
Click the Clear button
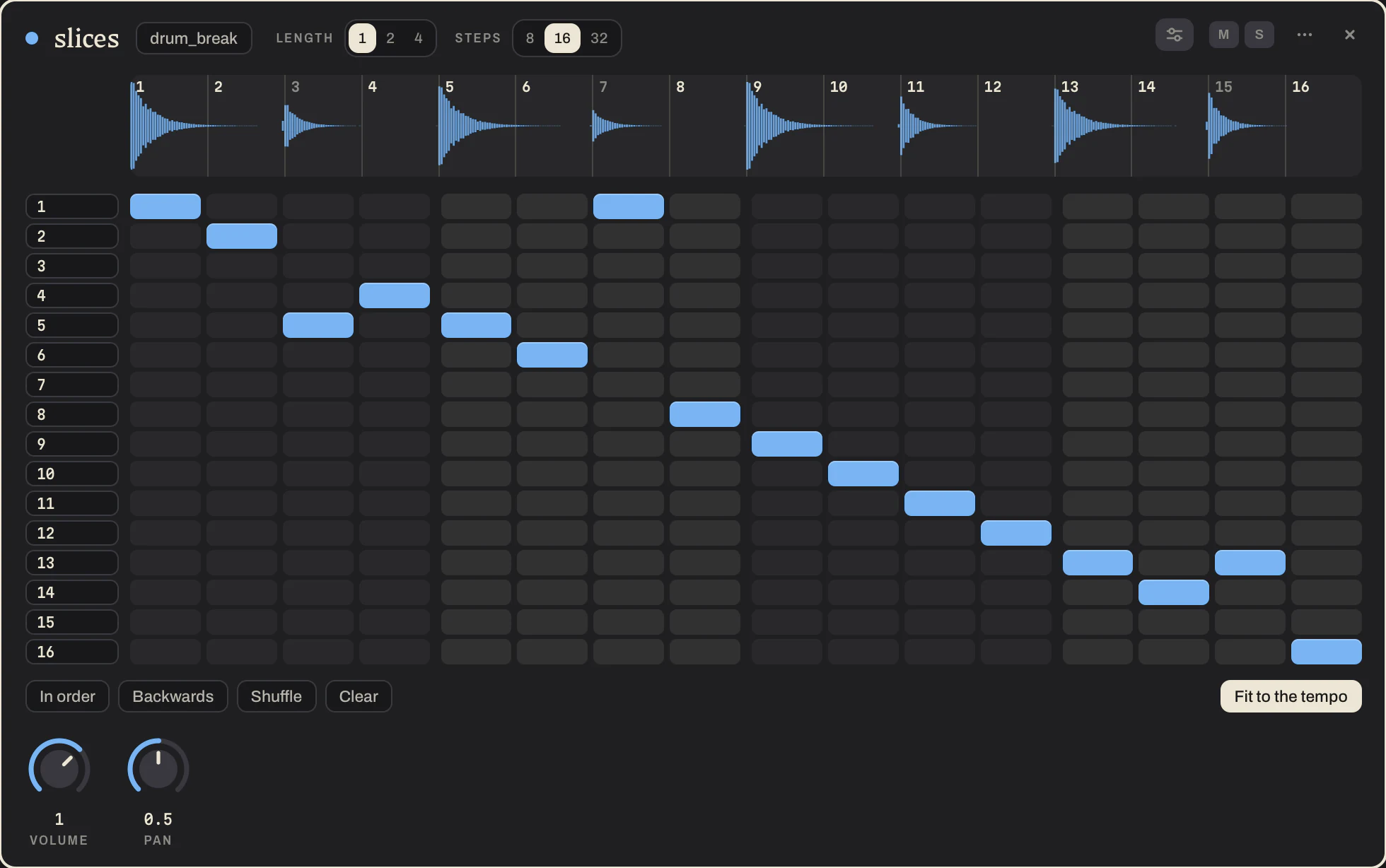tap(359, 696)
